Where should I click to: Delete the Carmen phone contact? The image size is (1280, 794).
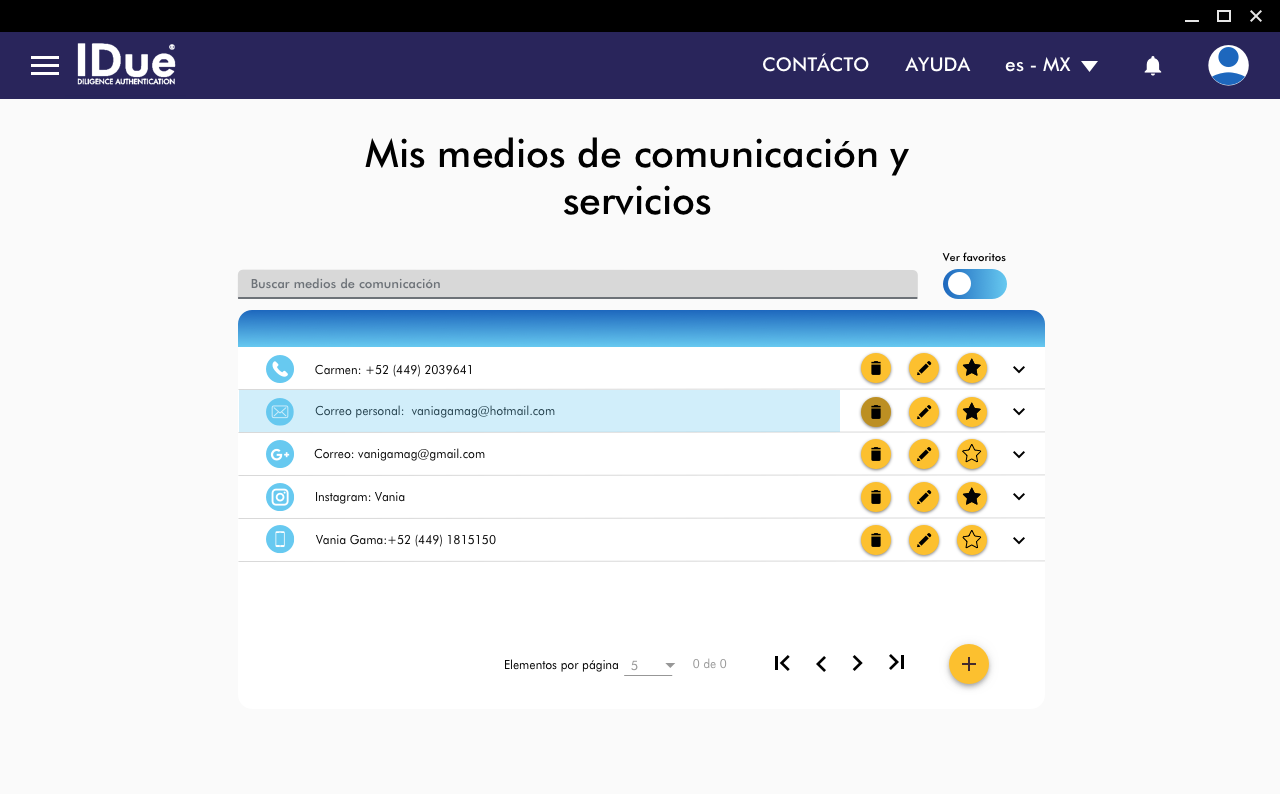click(x=875, y=369)
